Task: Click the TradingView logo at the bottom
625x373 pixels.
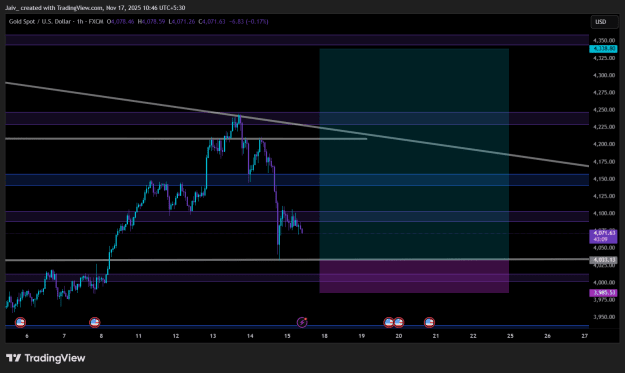Action: [45, 358]
